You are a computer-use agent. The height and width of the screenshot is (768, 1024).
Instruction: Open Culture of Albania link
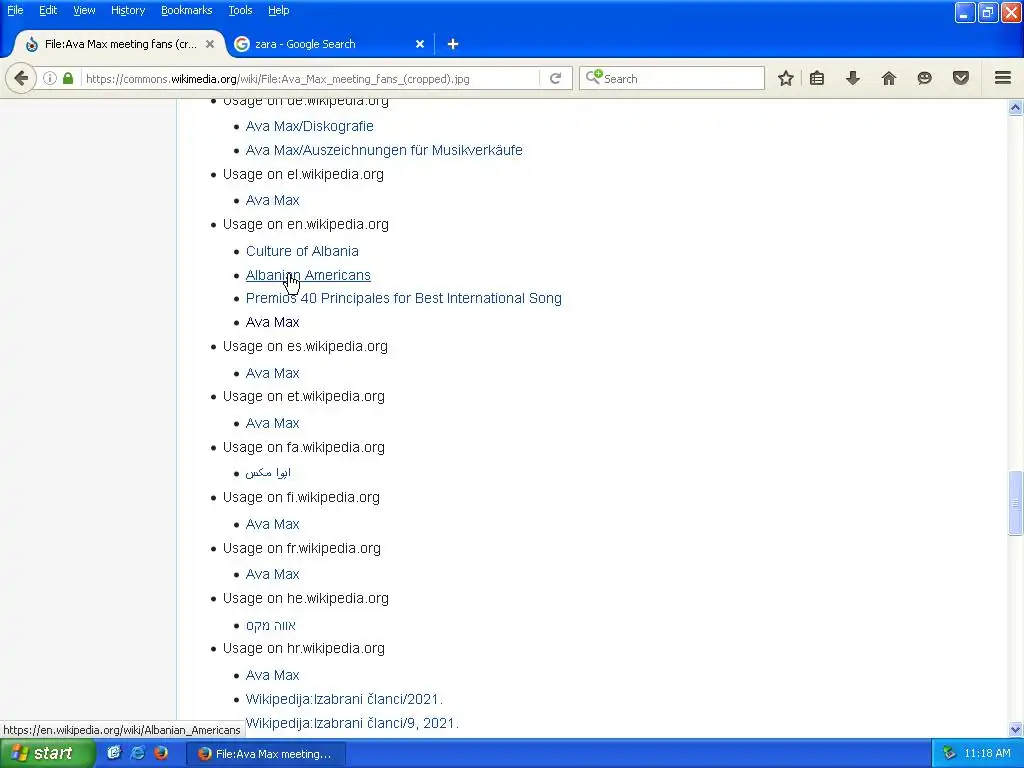(302, 251)
